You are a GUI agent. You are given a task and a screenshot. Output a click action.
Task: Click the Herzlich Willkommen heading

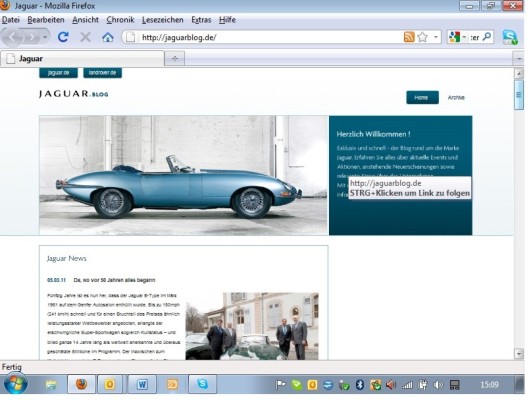click(373, 134)
